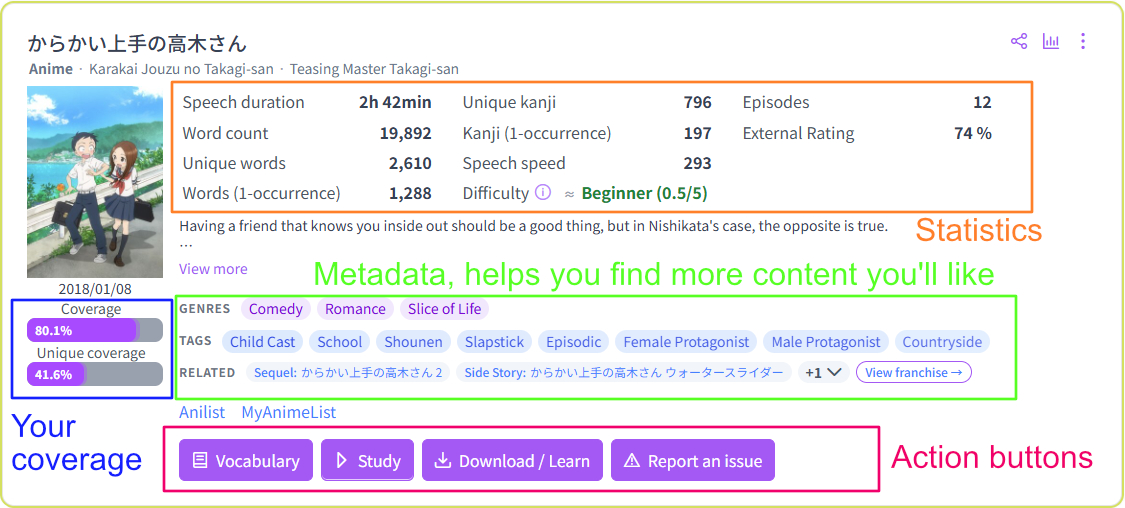Click the Coverage 80.1% progress bar
Screen dimensions: 1125x508
click(95, 331)
